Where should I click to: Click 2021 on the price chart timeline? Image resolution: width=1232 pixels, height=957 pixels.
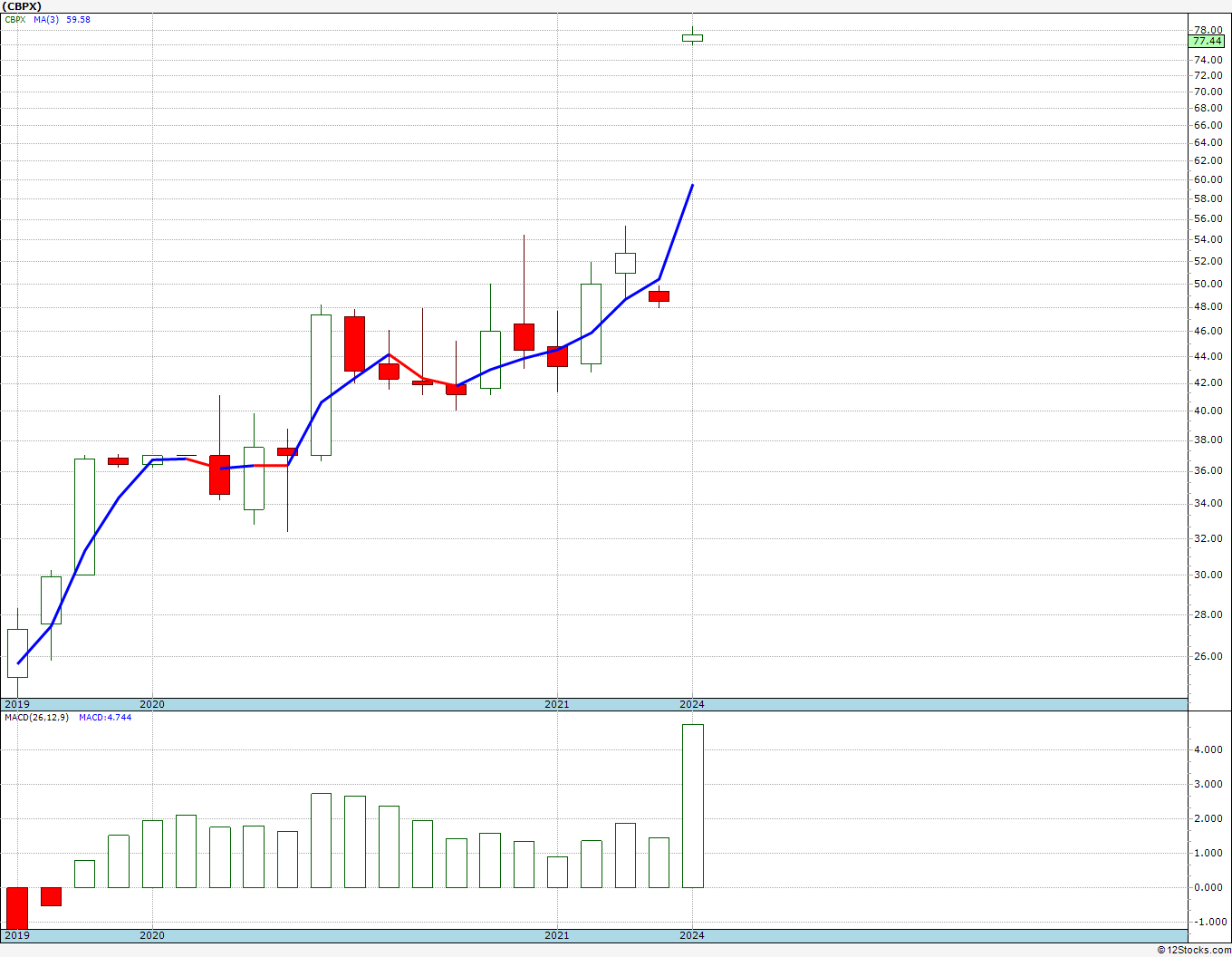557,704
